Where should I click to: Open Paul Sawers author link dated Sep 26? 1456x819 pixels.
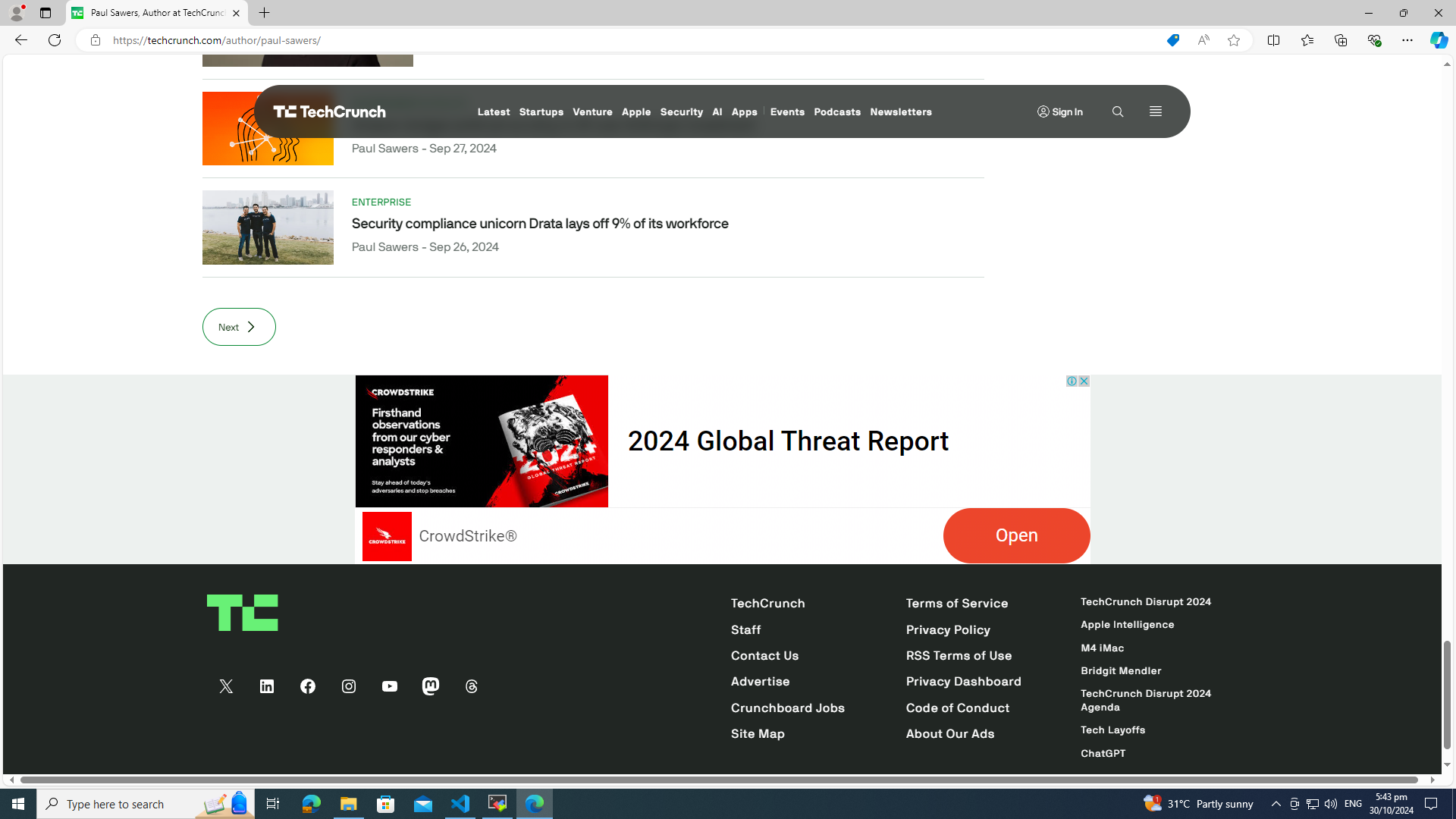pos(385,247)
